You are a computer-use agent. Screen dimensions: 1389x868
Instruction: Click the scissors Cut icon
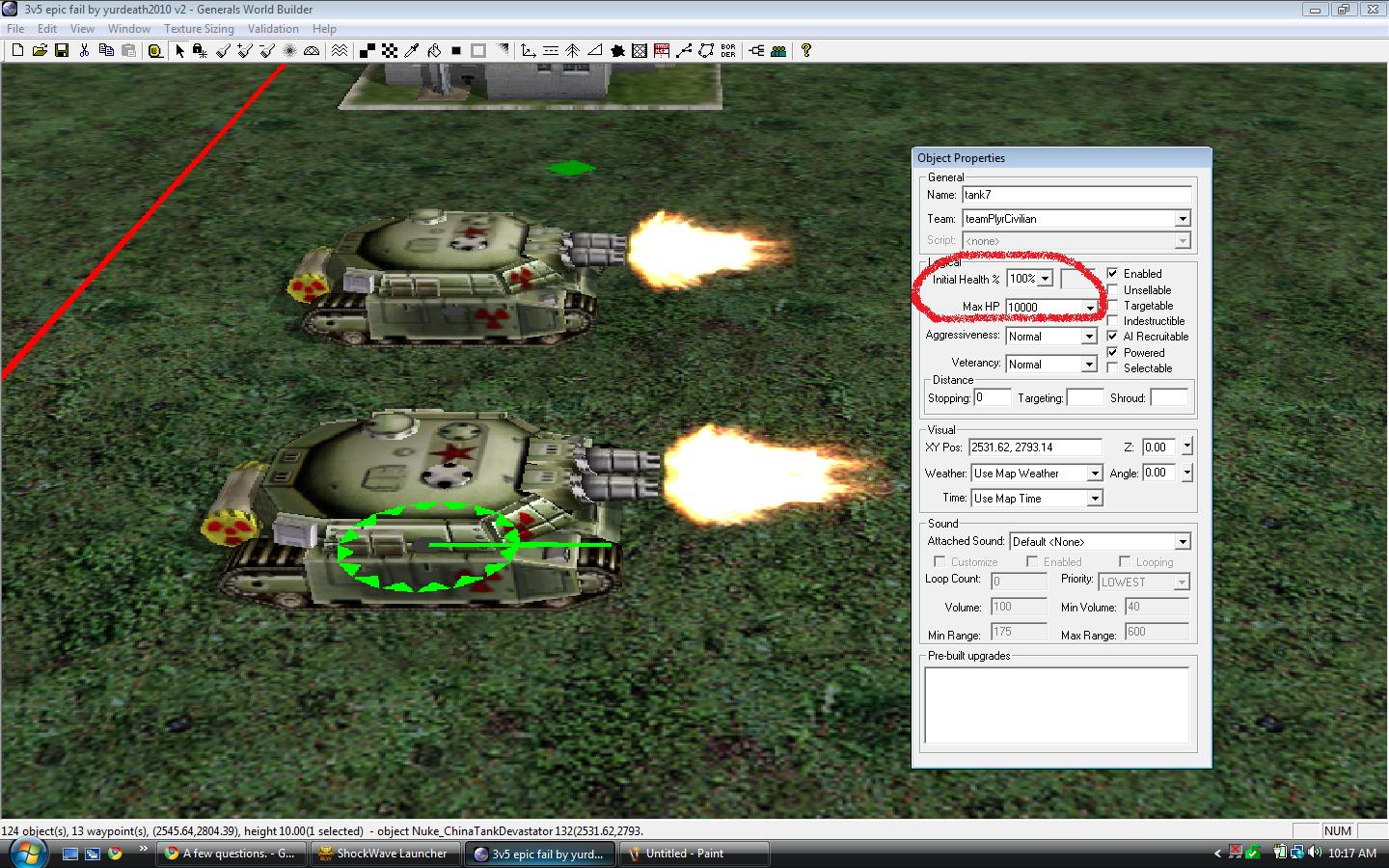point(84,50)
